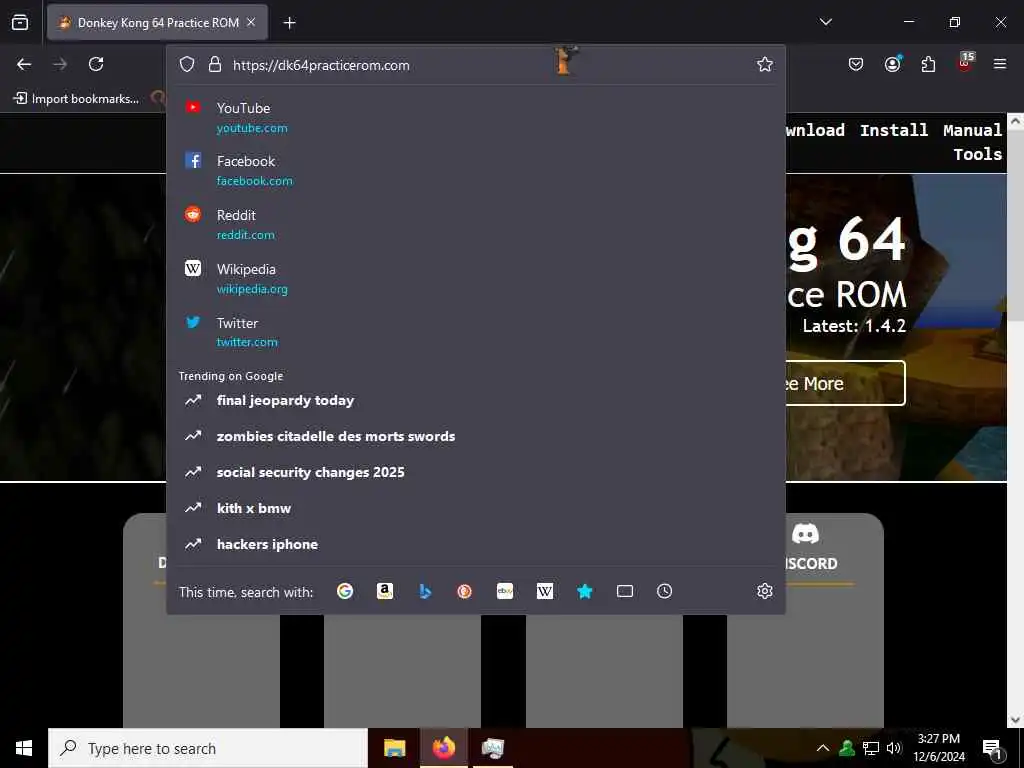
Task: Open the notification center icon
Action: 993,748
